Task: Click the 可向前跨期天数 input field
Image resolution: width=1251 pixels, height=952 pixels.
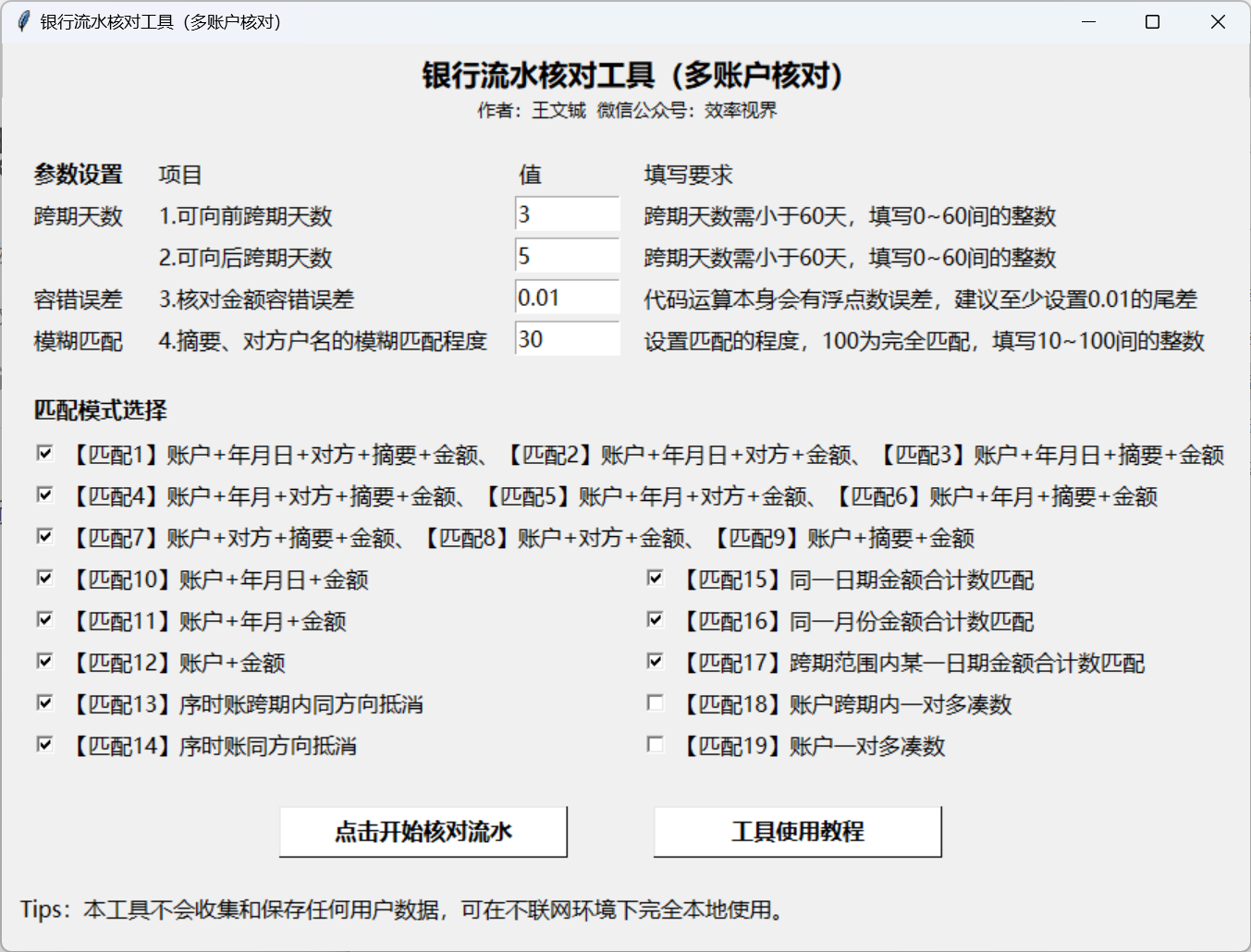Action: pyautogui.click(x=567, y=214)
